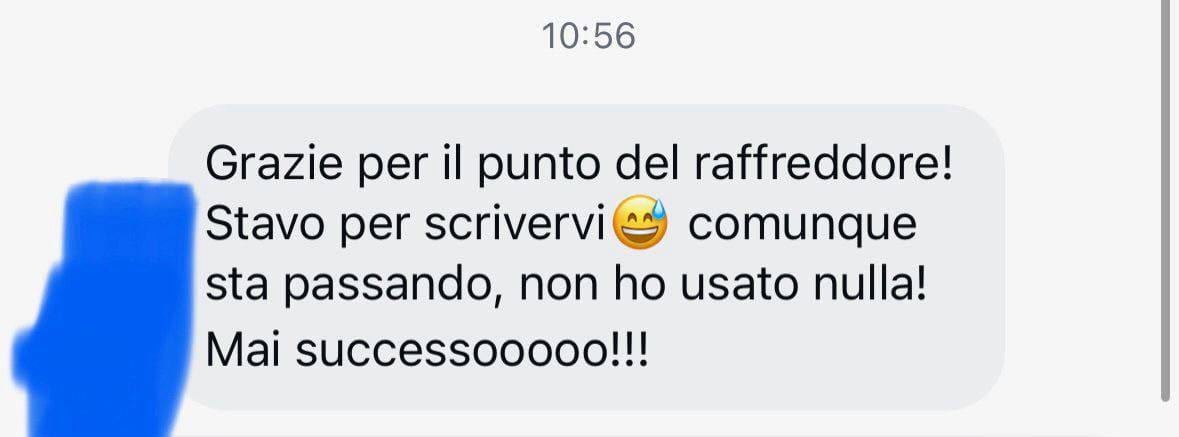
Task: Click the word "scrivervi" before the emoji
Action: point(516,225)
